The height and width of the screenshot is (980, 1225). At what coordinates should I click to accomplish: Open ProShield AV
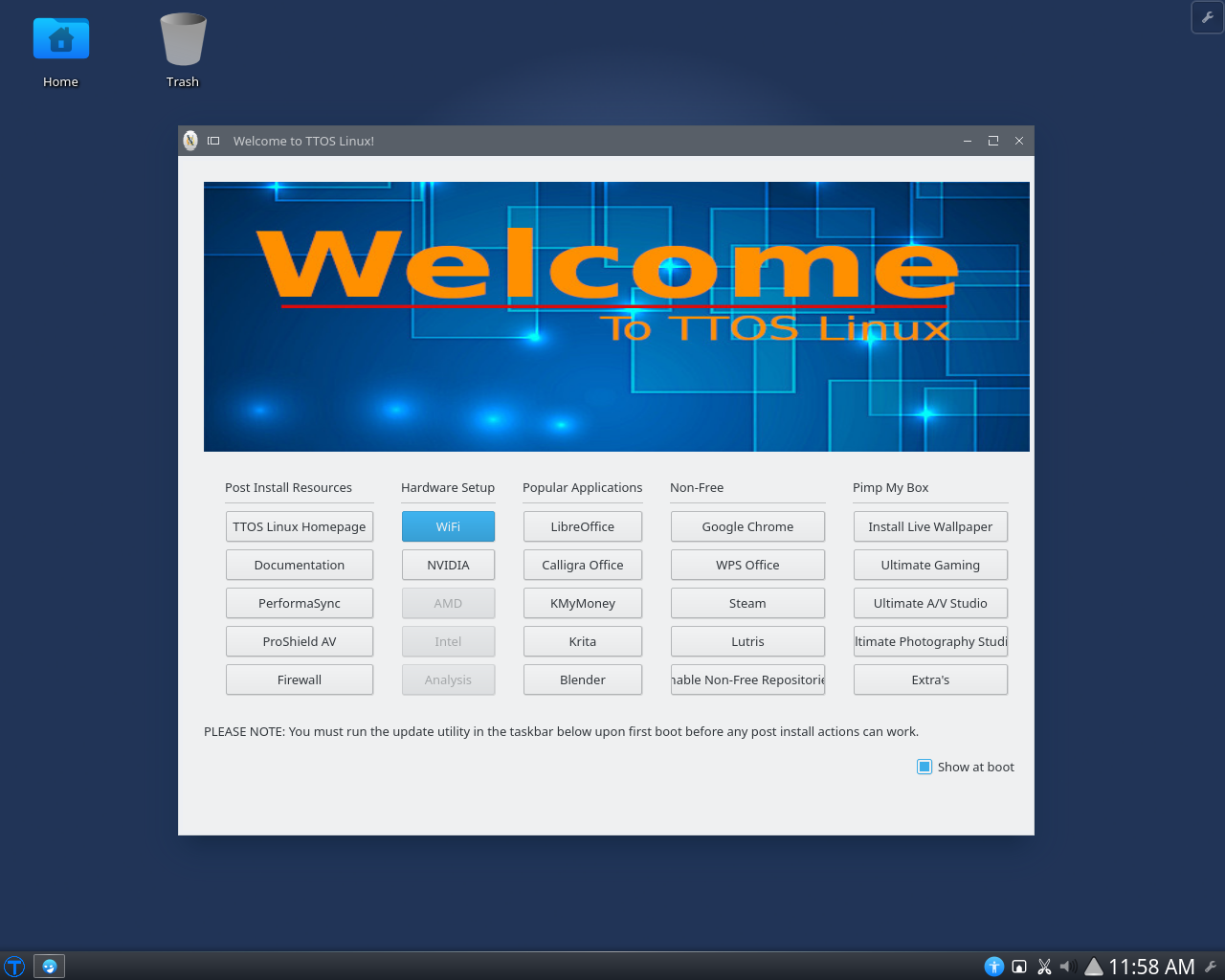(x=300, y=641)
